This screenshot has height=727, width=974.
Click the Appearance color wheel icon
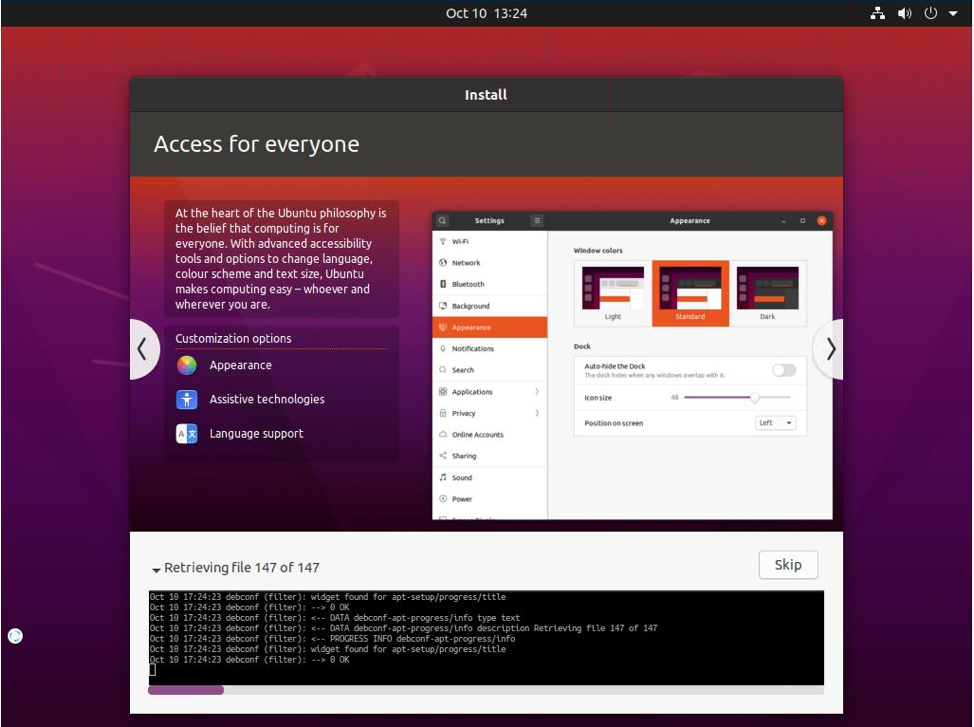pos(186,365)
